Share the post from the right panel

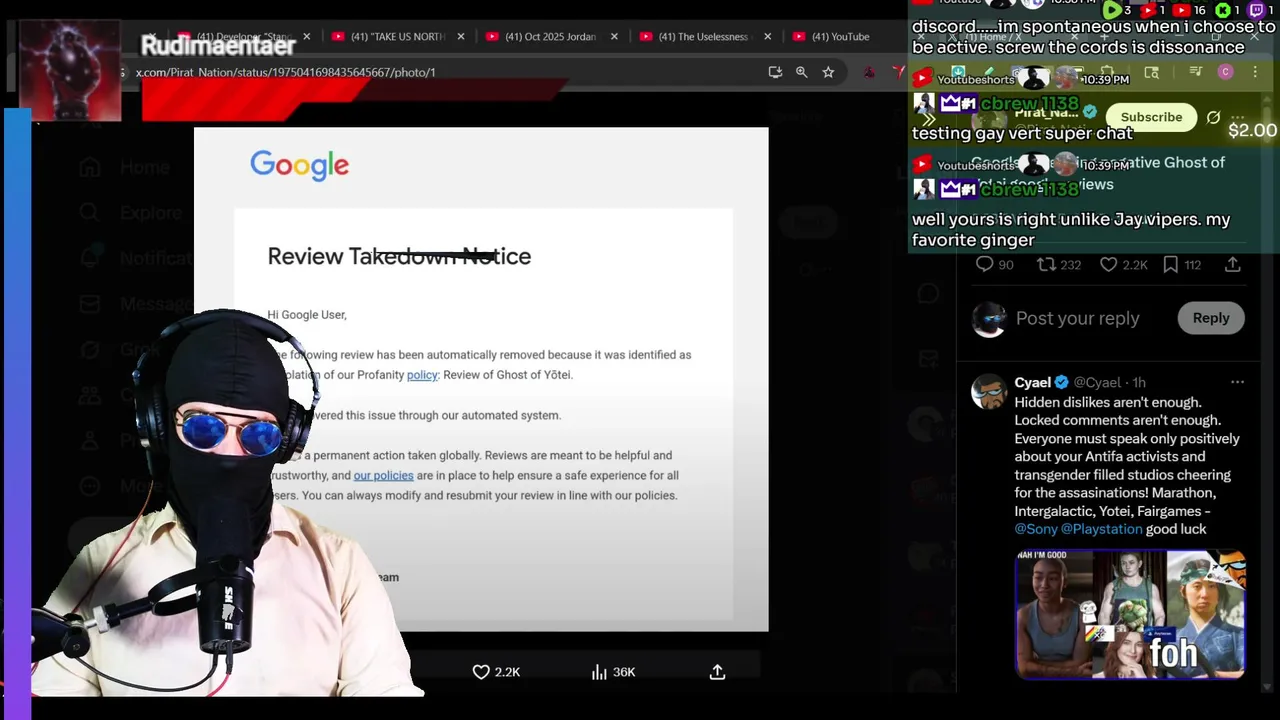pos(1233,265)
